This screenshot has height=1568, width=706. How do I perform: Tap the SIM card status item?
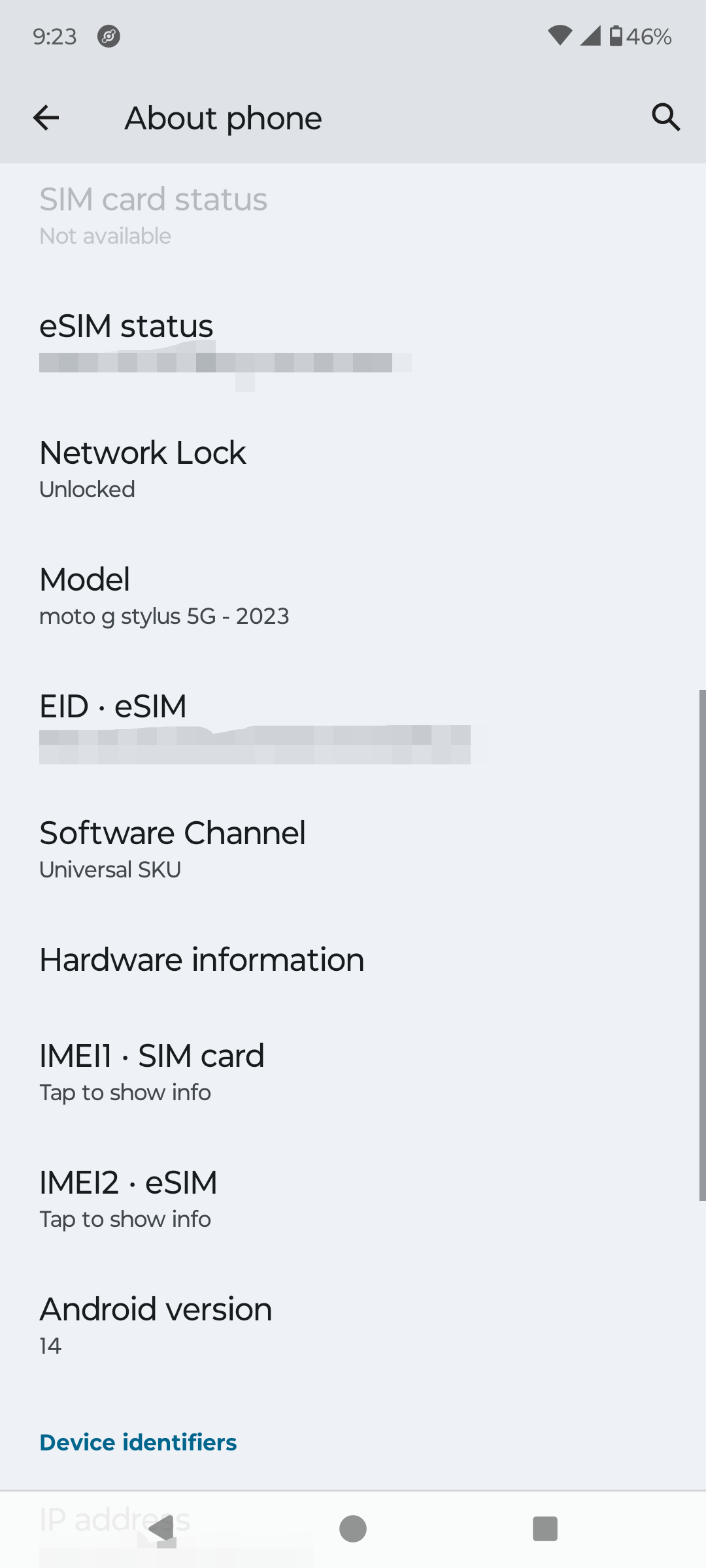coord(353,216)
